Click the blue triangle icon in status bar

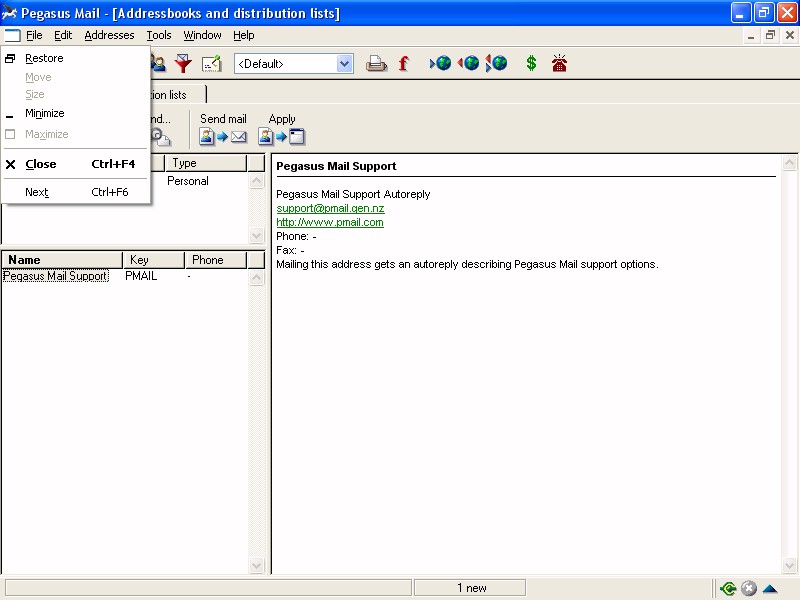point(770,589)
